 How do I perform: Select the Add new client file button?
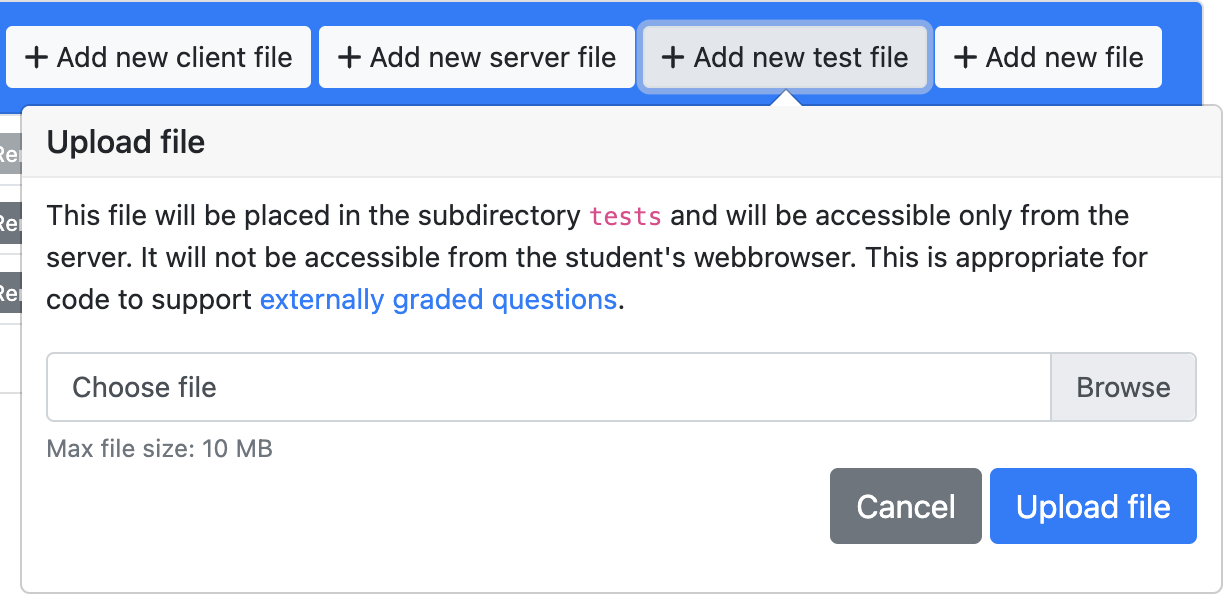click(158, 57)
